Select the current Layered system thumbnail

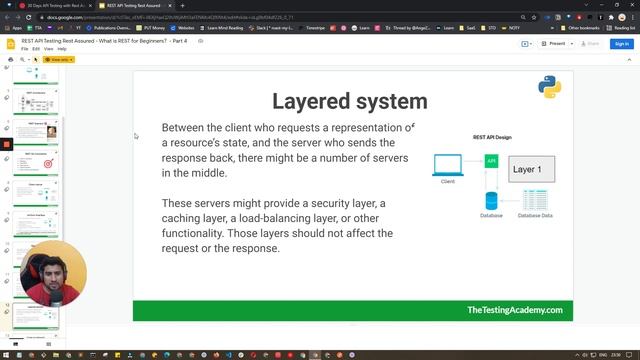tap(36, 316)
